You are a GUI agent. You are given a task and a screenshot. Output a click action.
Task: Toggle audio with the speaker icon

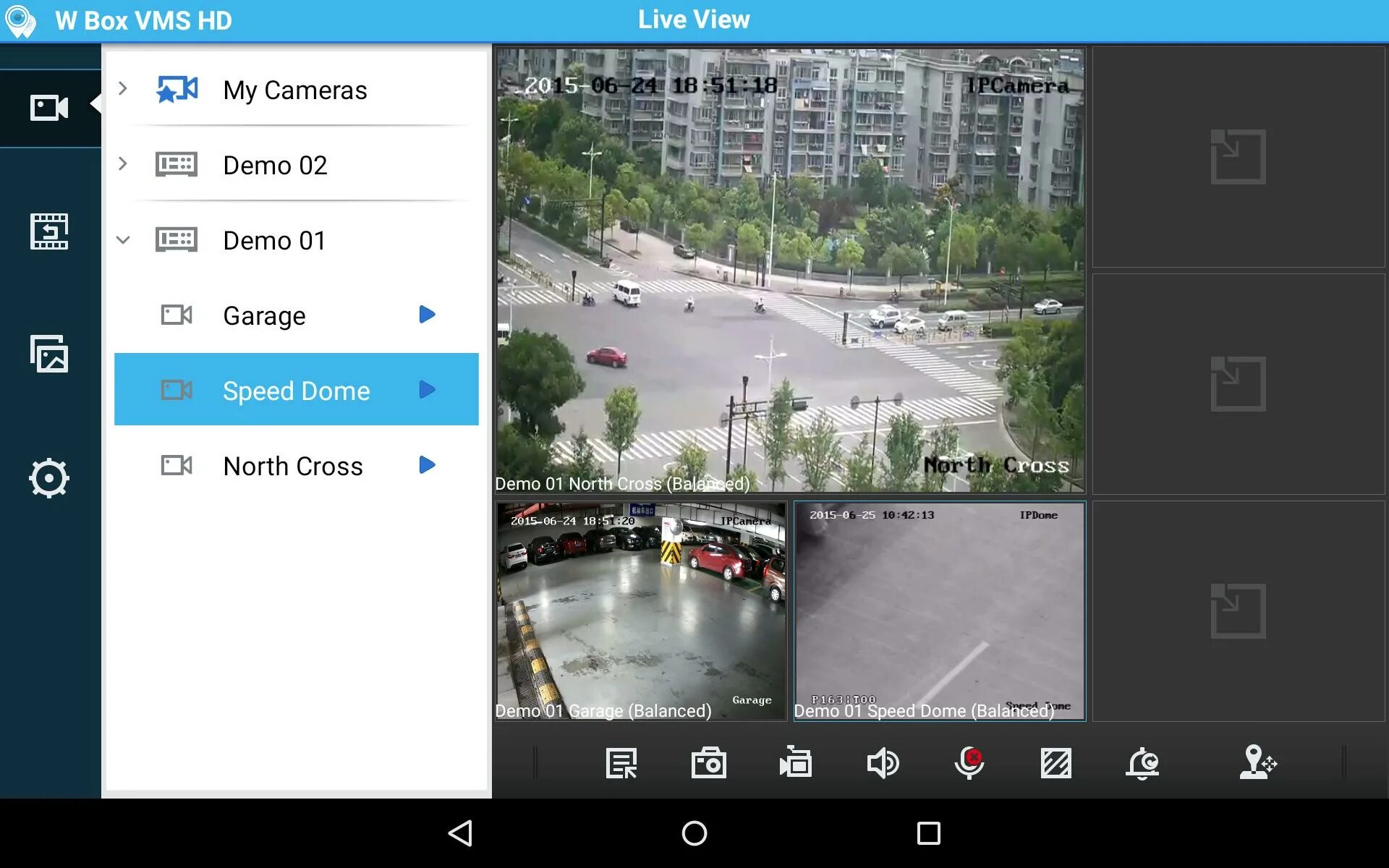click(882, 763)
